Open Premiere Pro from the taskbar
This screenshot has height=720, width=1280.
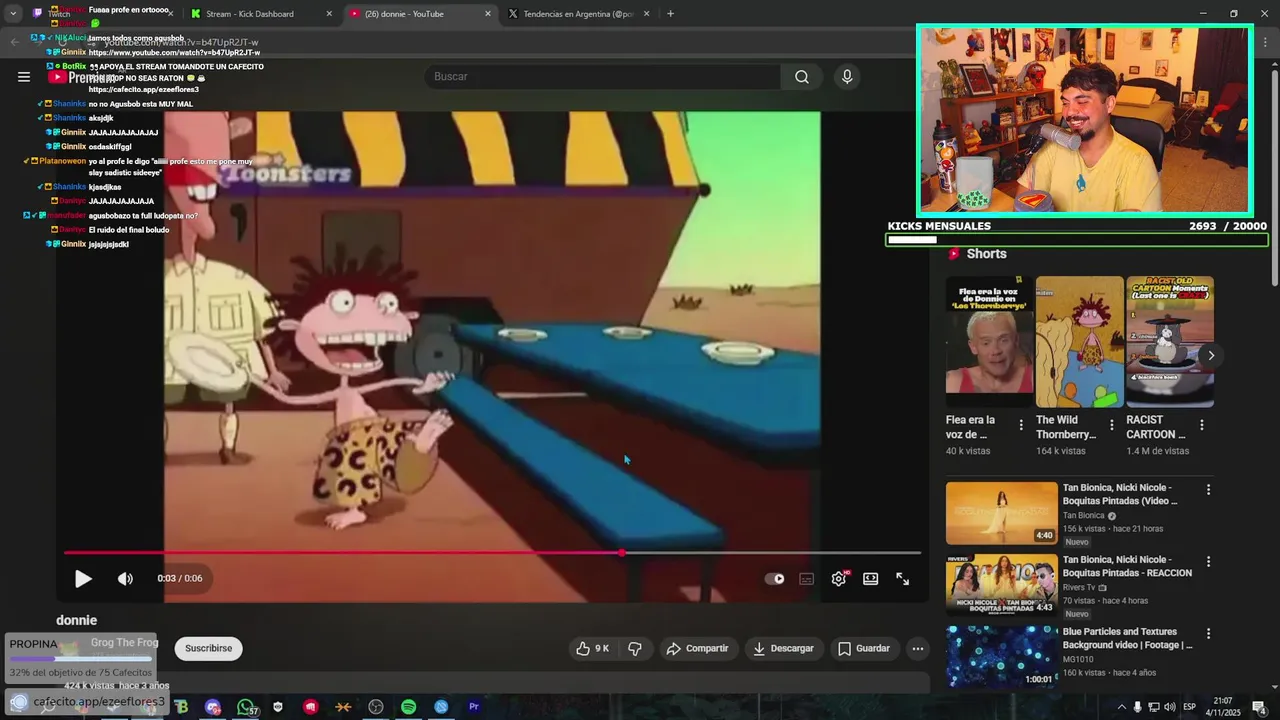pos(474,707)
